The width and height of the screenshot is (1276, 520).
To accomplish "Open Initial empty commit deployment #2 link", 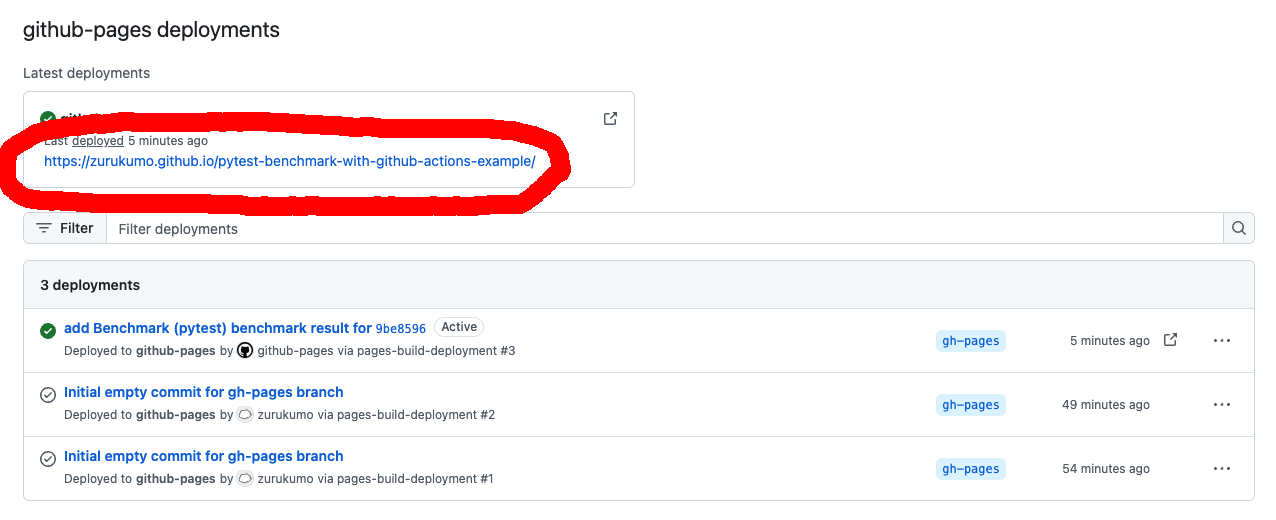I will 204,392.
